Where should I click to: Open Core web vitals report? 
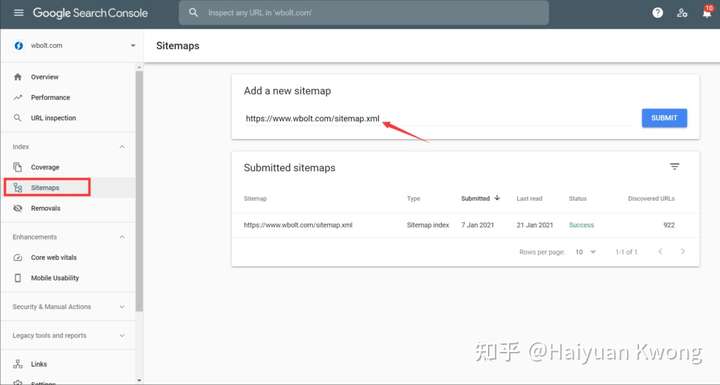pyautogui.click(x=54, y=257)
